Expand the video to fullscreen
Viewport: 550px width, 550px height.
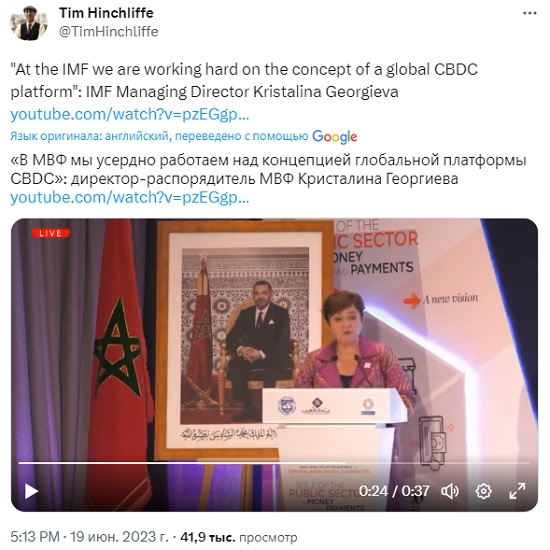pyautogui.click(x=517, y=491)
